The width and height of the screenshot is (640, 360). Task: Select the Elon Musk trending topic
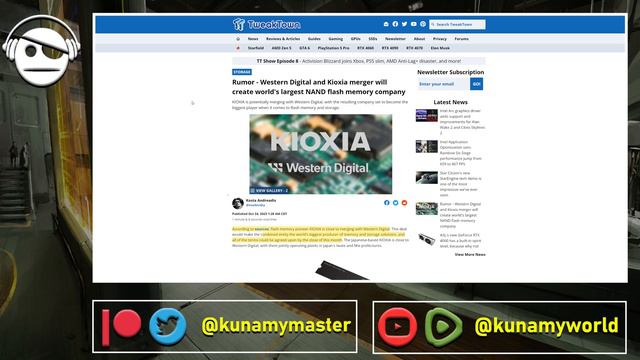coord(440,48)
